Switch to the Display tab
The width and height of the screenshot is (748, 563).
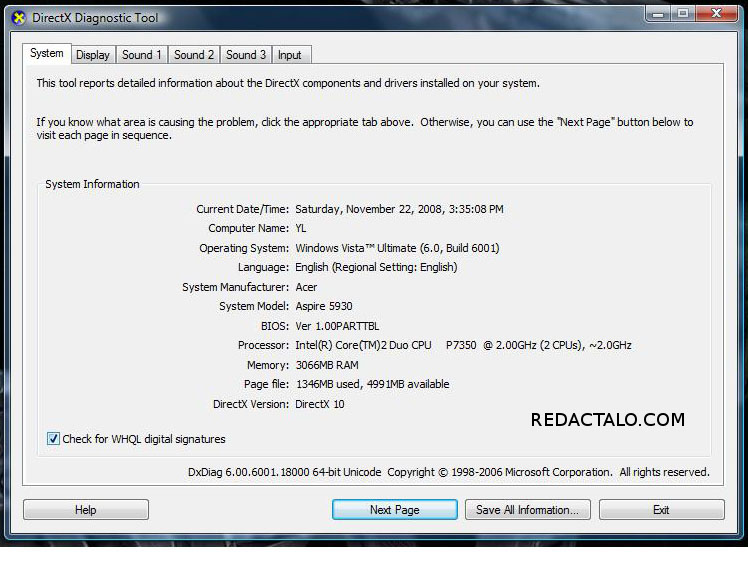93,55
